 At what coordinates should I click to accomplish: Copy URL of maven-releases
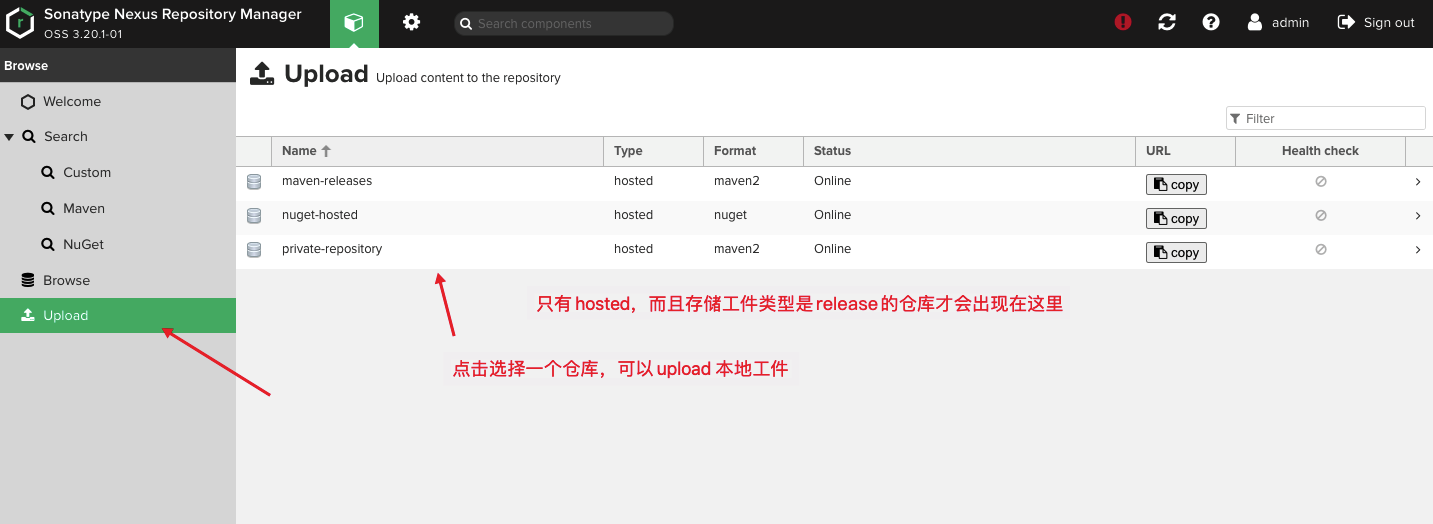[1176, 185]
